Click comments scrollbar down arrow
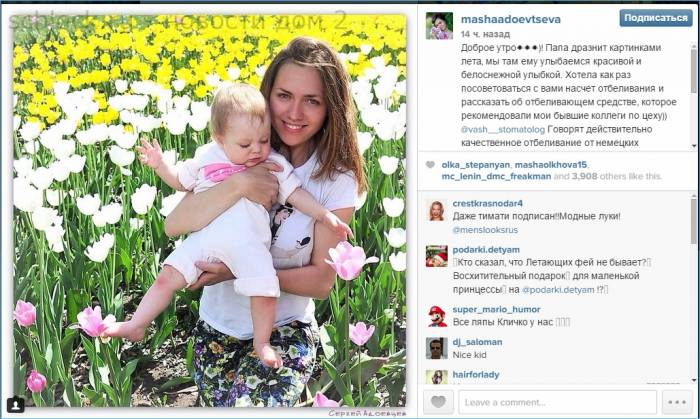700x419 pixels. click(x=694, y=380)
